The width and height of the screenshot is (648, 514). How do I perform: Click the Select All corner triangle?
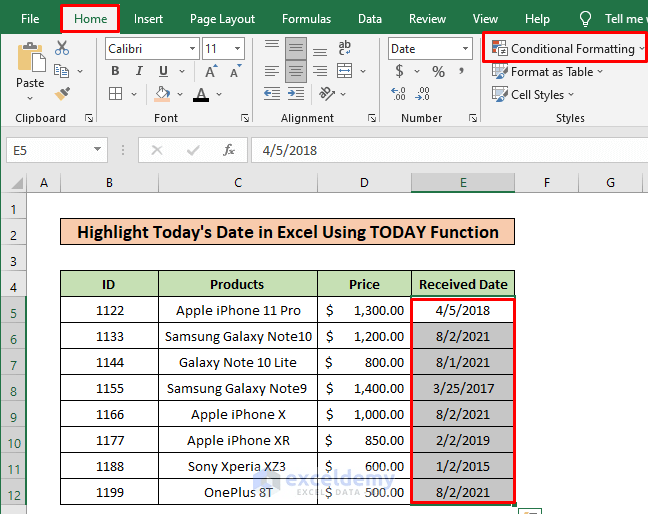15,183
